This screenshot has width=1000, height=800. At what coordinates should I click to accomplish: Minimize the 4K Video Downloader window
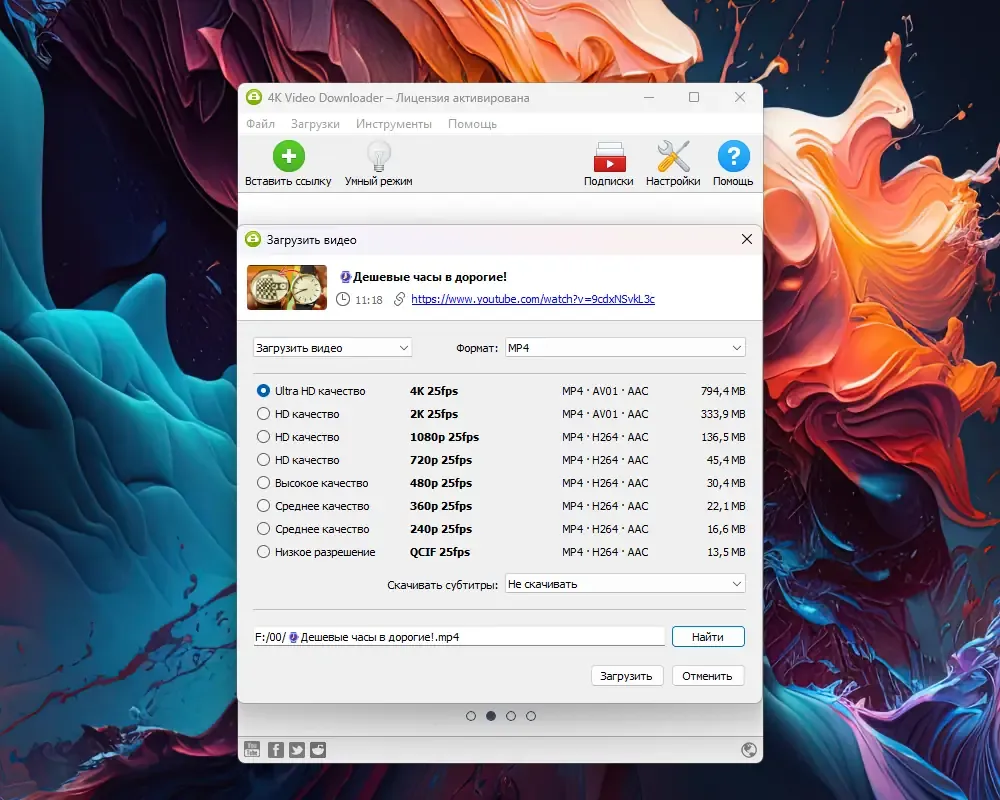coord(649,98)
